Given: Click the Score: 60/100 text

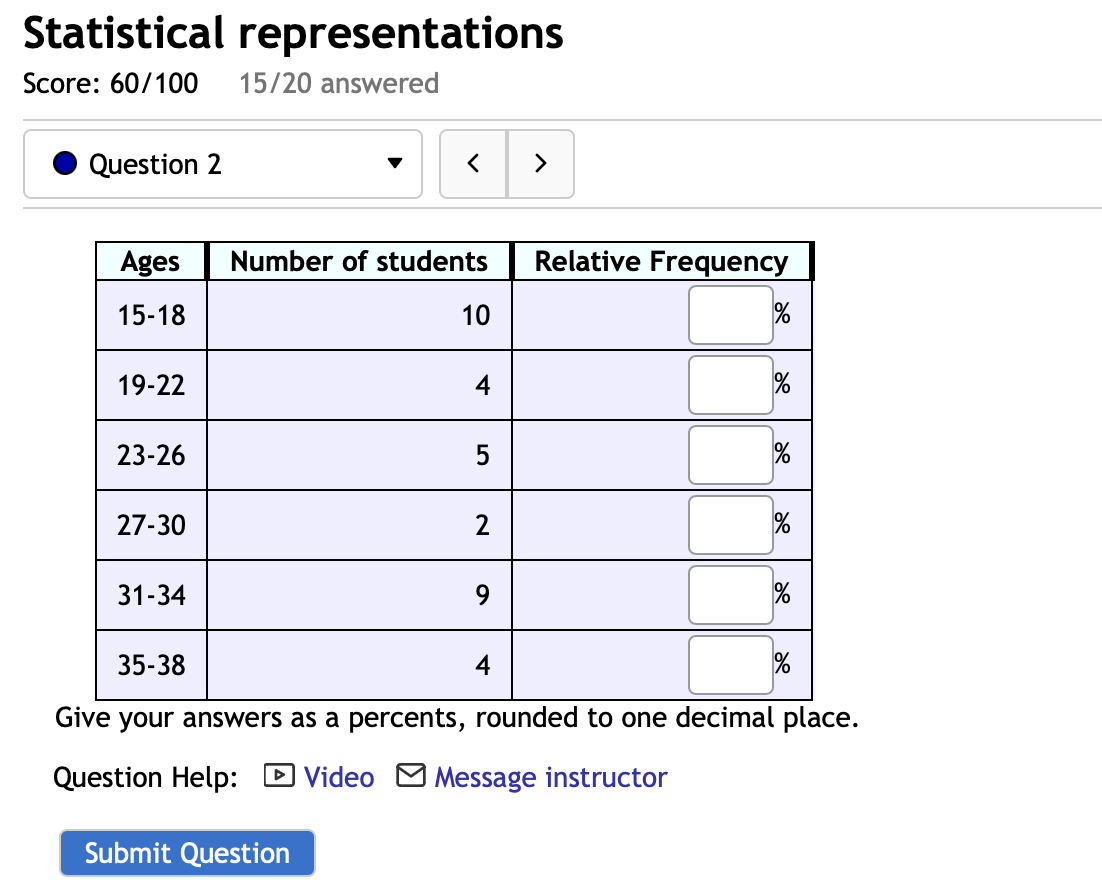Looking at the screenshot, I should tap(110, 84).
